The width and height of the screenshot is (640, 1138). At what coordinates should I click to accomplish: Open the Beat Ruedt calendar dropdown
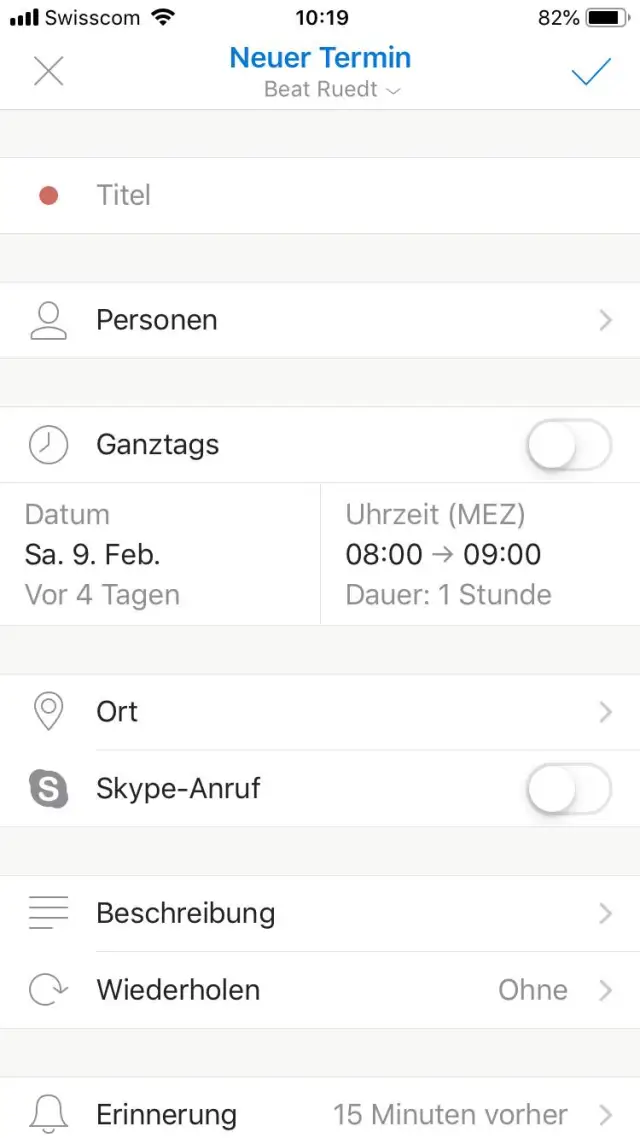(332, 90)
